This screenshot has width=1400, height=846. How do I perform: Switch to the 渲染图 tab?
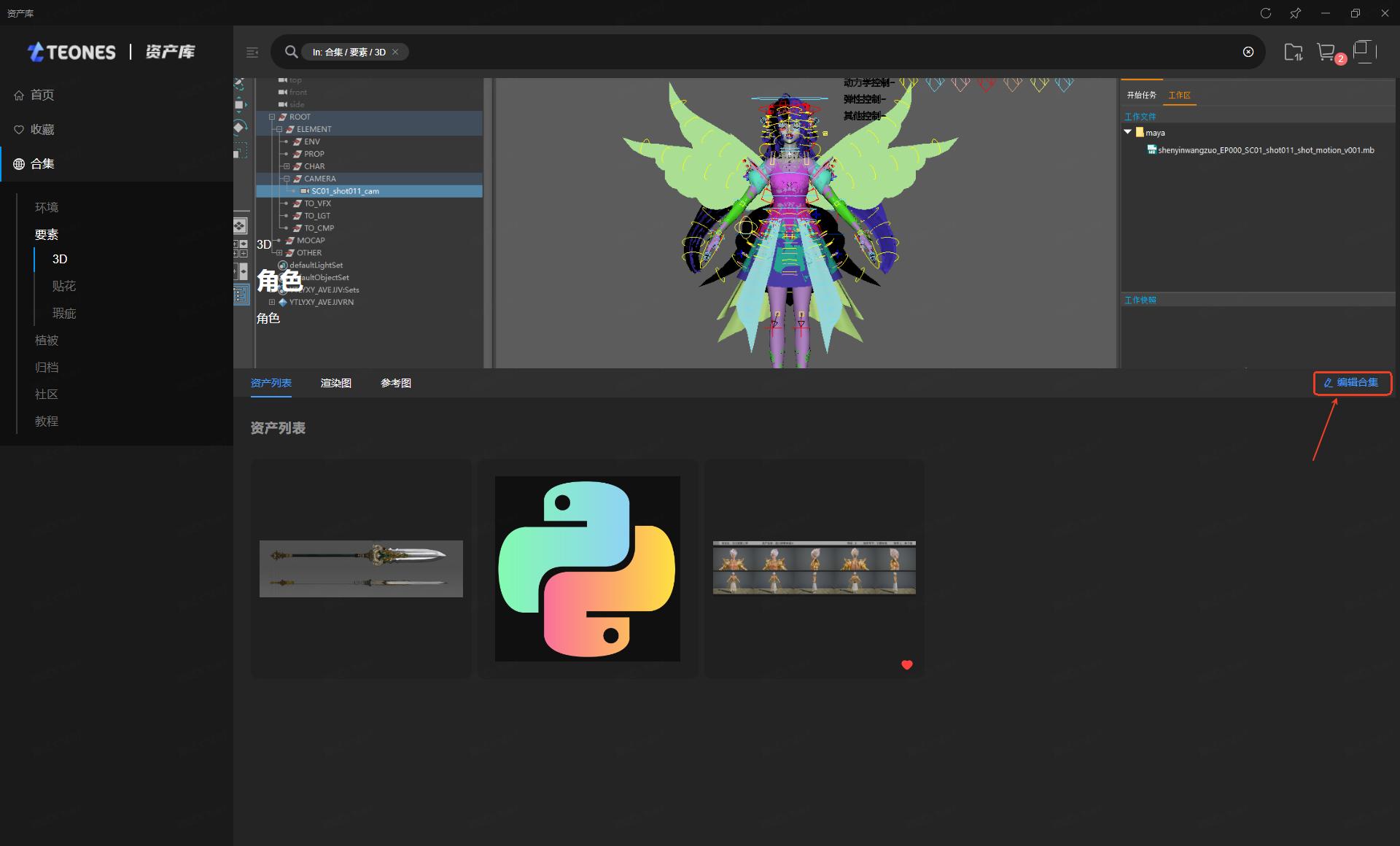tap(335, 383)
